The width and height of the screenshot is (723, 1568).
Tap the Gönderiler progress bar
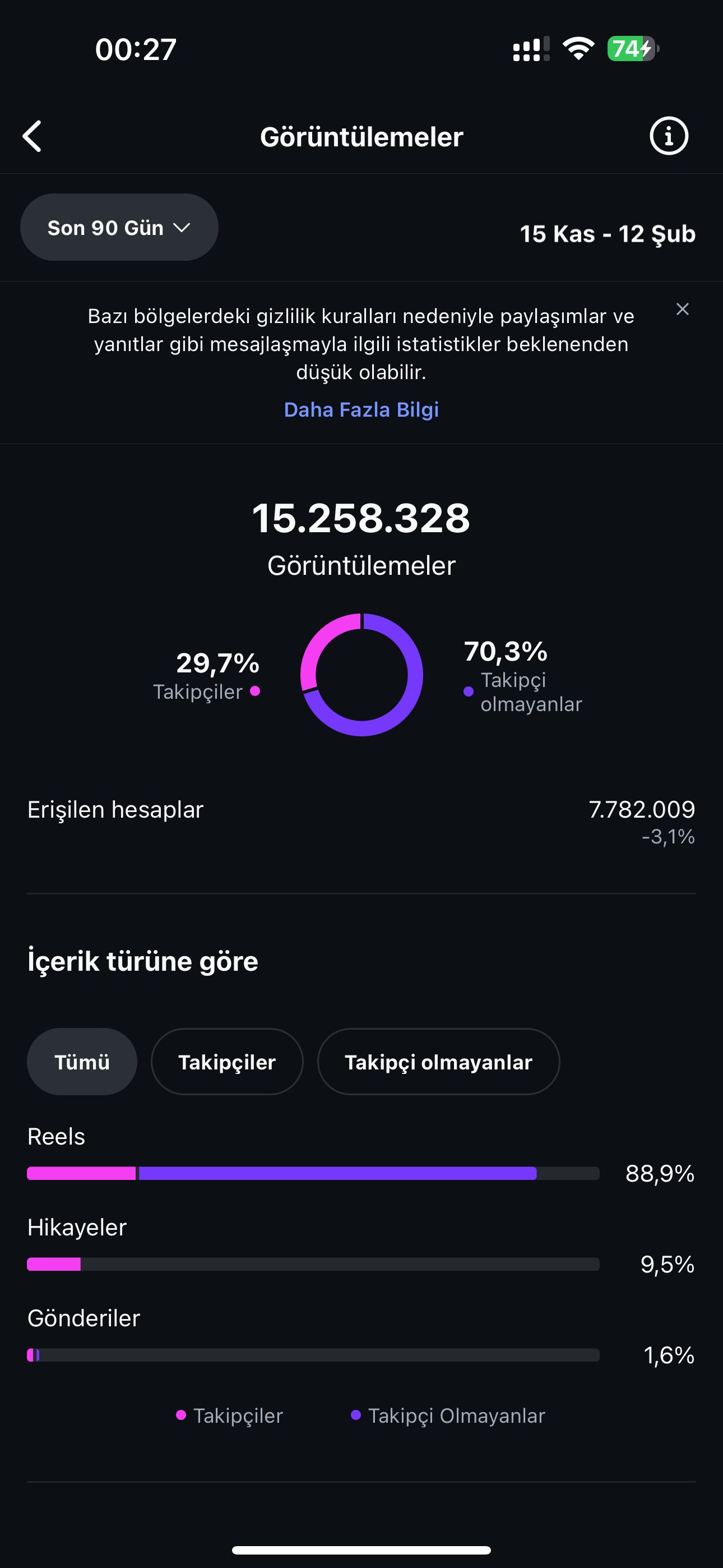(x=313, y=1355)
